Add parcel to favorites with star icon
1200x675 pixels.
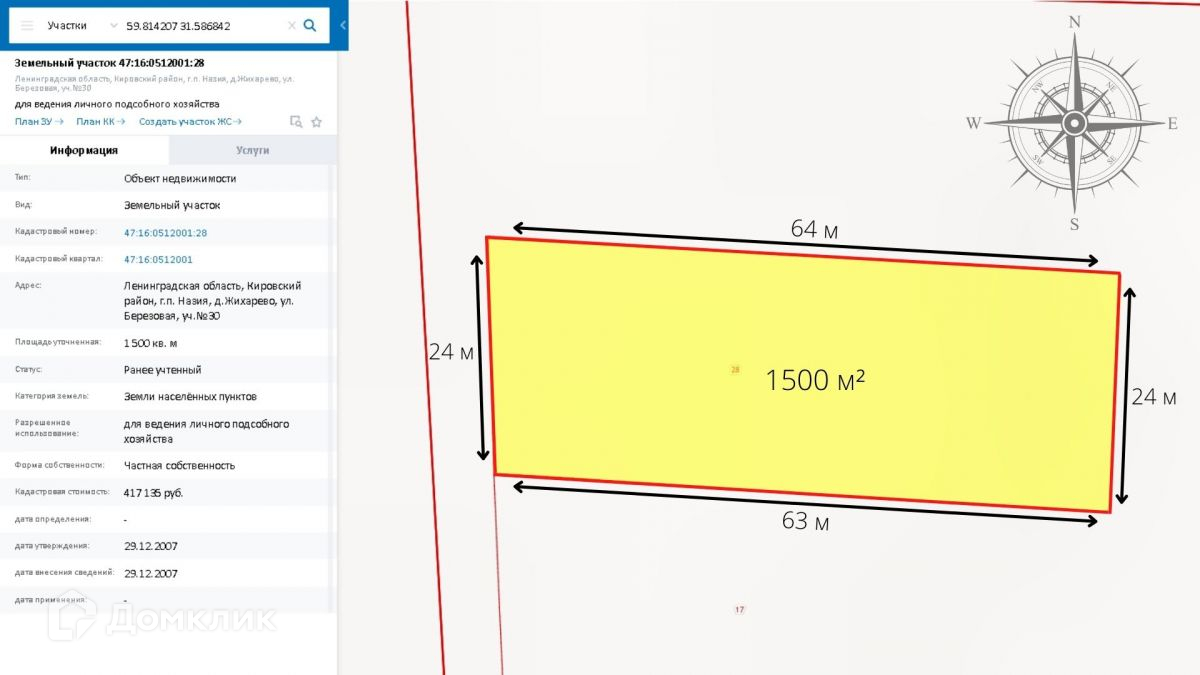(316, 122)
